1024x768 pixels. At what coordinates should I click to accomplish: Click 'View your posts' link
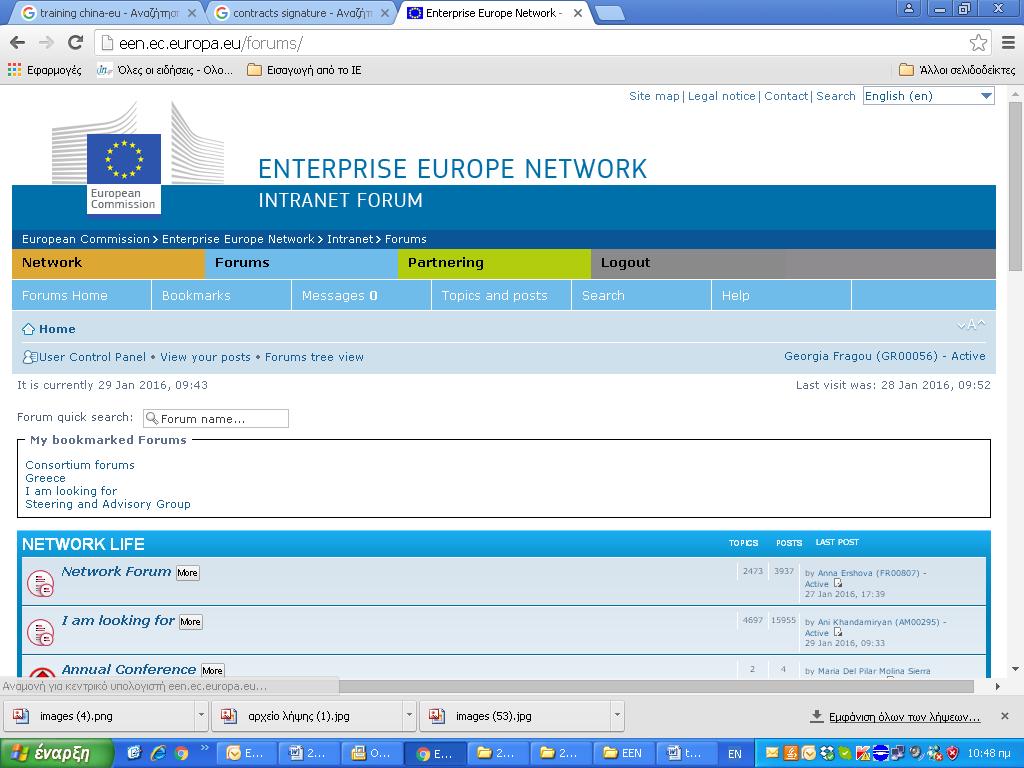tap(205, 357)
